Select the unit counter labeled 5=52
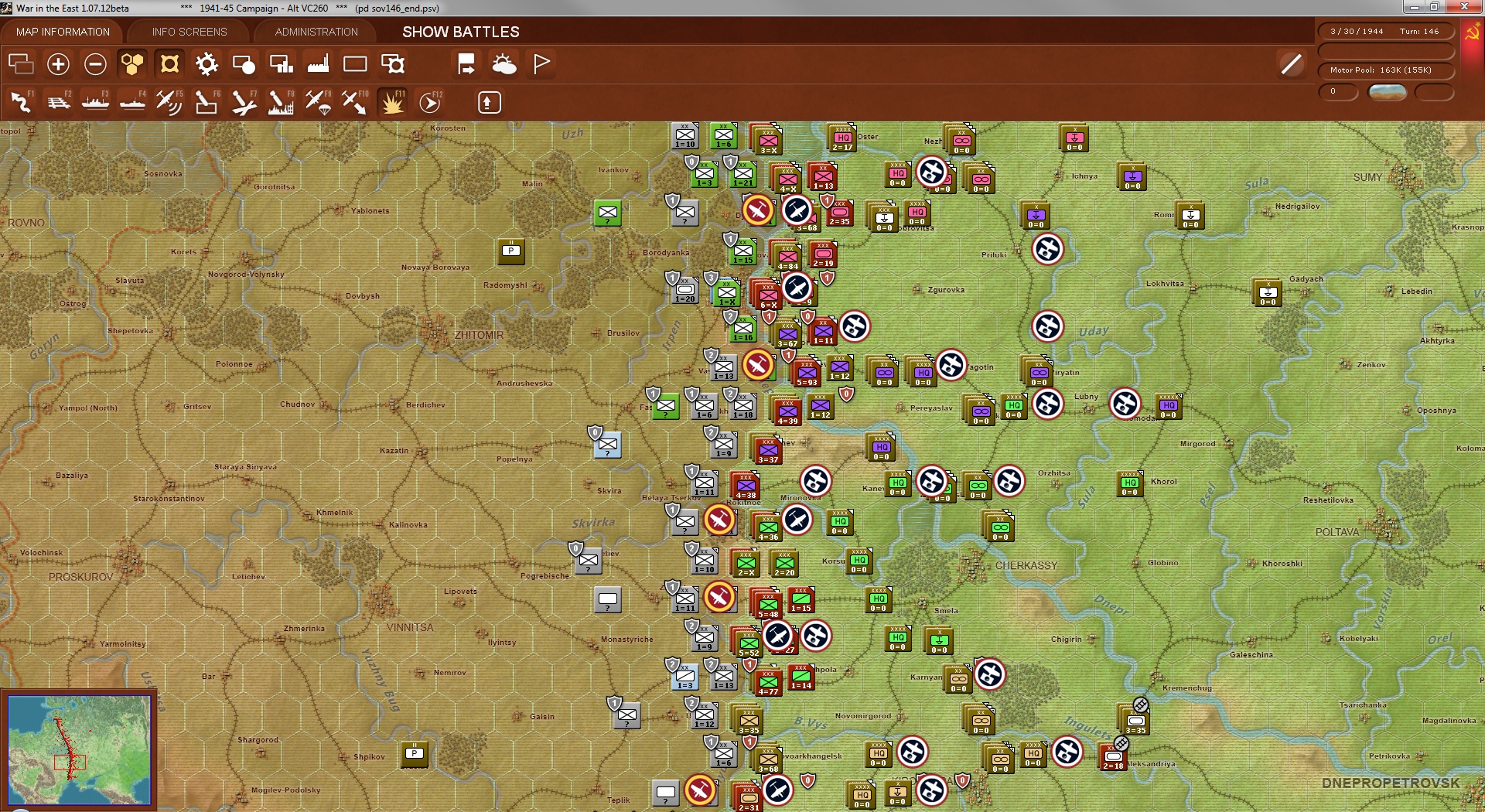The image size is (1485, 812). pos(748,643)
